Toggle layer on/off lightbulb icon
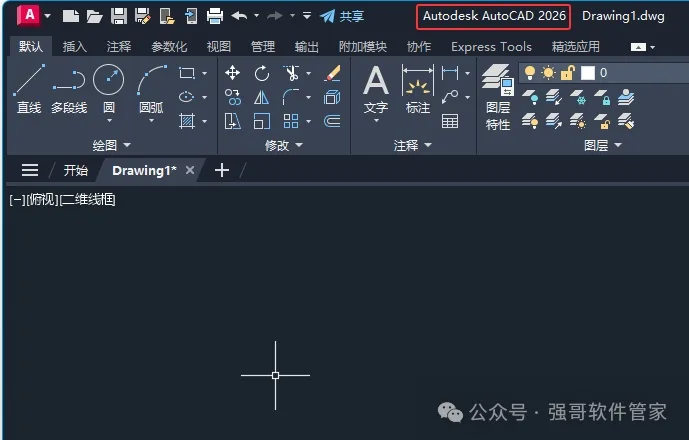Viewport: 689px width, 440px height. tap(530, 73)
